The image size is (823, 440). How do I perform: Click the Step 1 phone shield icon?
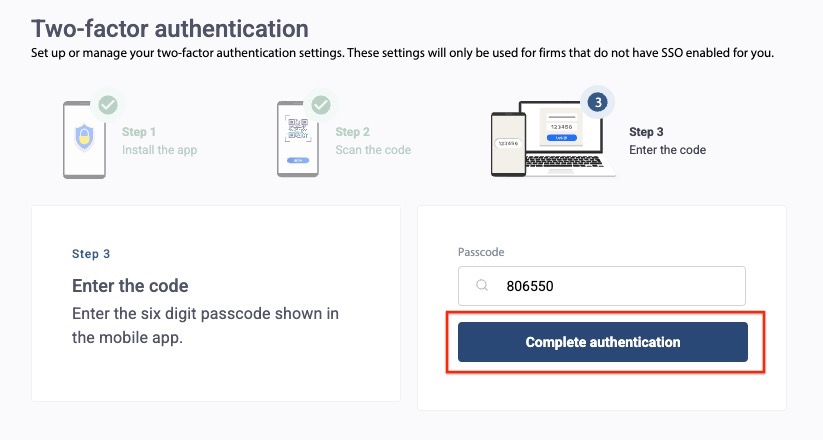[x=84, y=139]
